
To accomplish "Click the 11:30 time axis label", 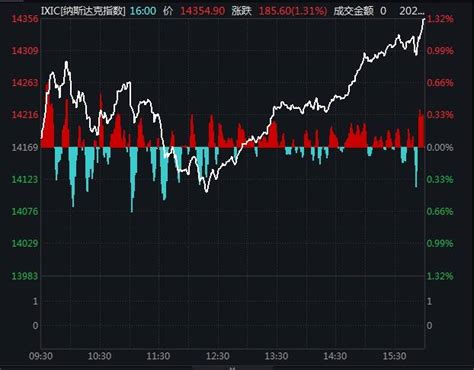I will [x=158, y=356].
